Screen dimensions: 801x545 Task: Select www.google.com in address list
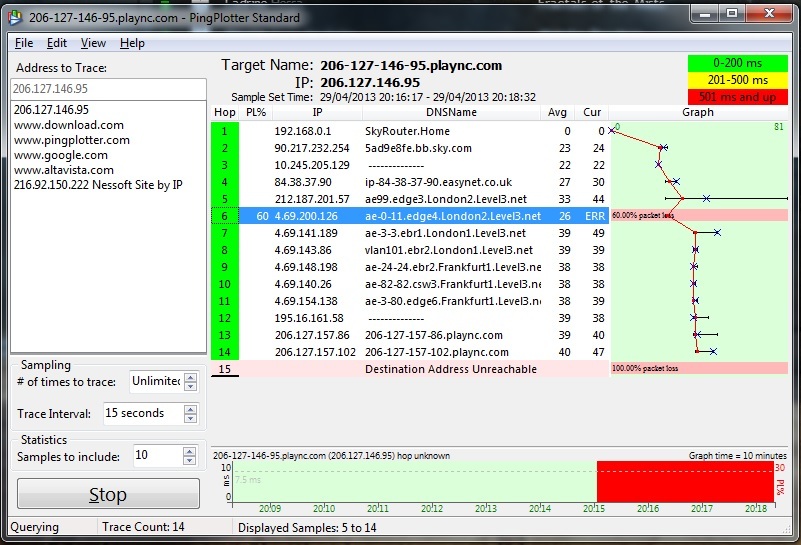click(61, 155)
